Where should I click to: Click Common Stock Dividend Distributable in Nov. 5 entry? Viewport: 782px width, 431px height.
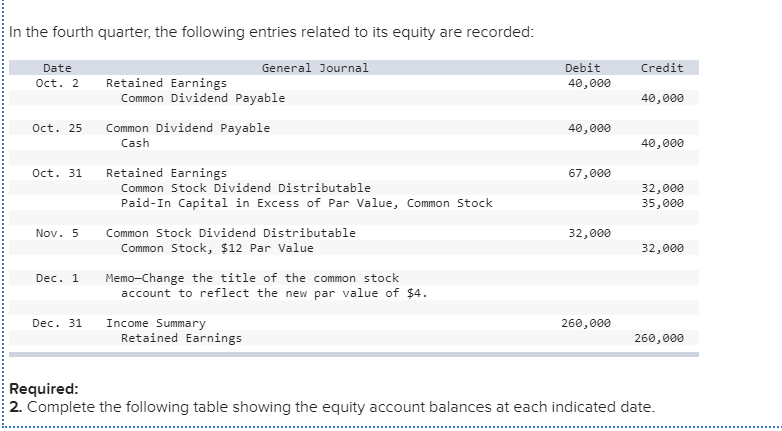click(230, 233)
